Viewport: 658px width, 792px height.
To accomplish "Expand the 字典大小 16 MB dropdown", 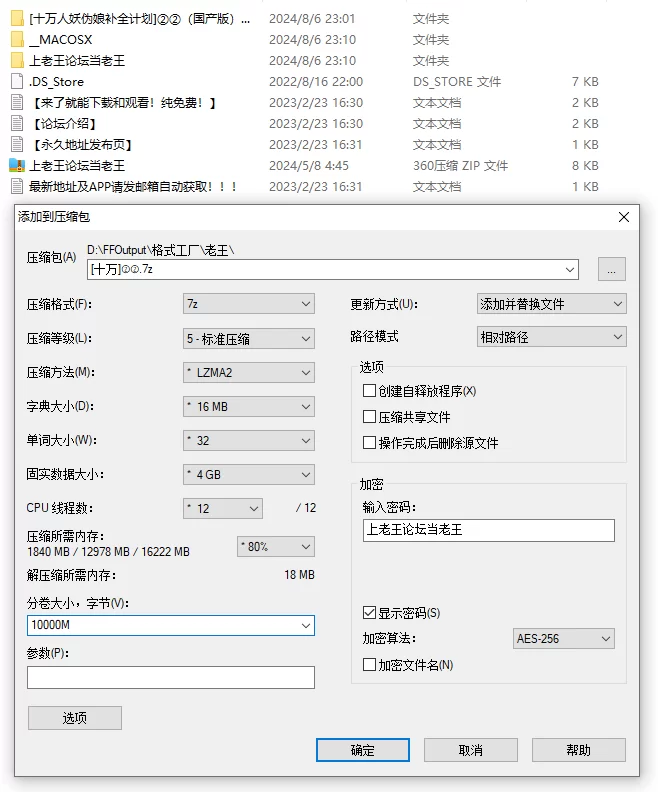I will point(248,407).
